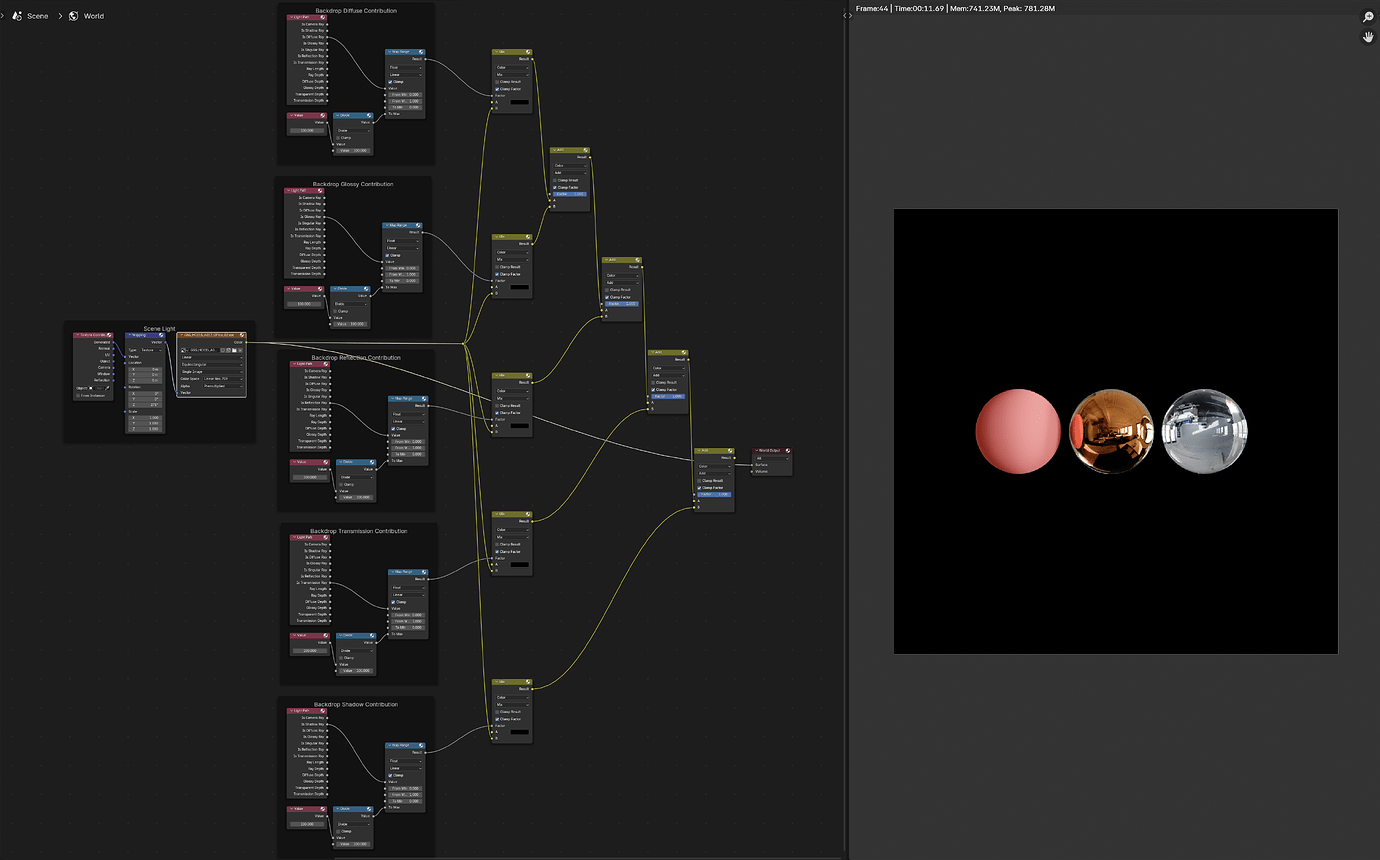Collapse the World Output node with its arrow
1380x860 pixels.
(756, 451)
